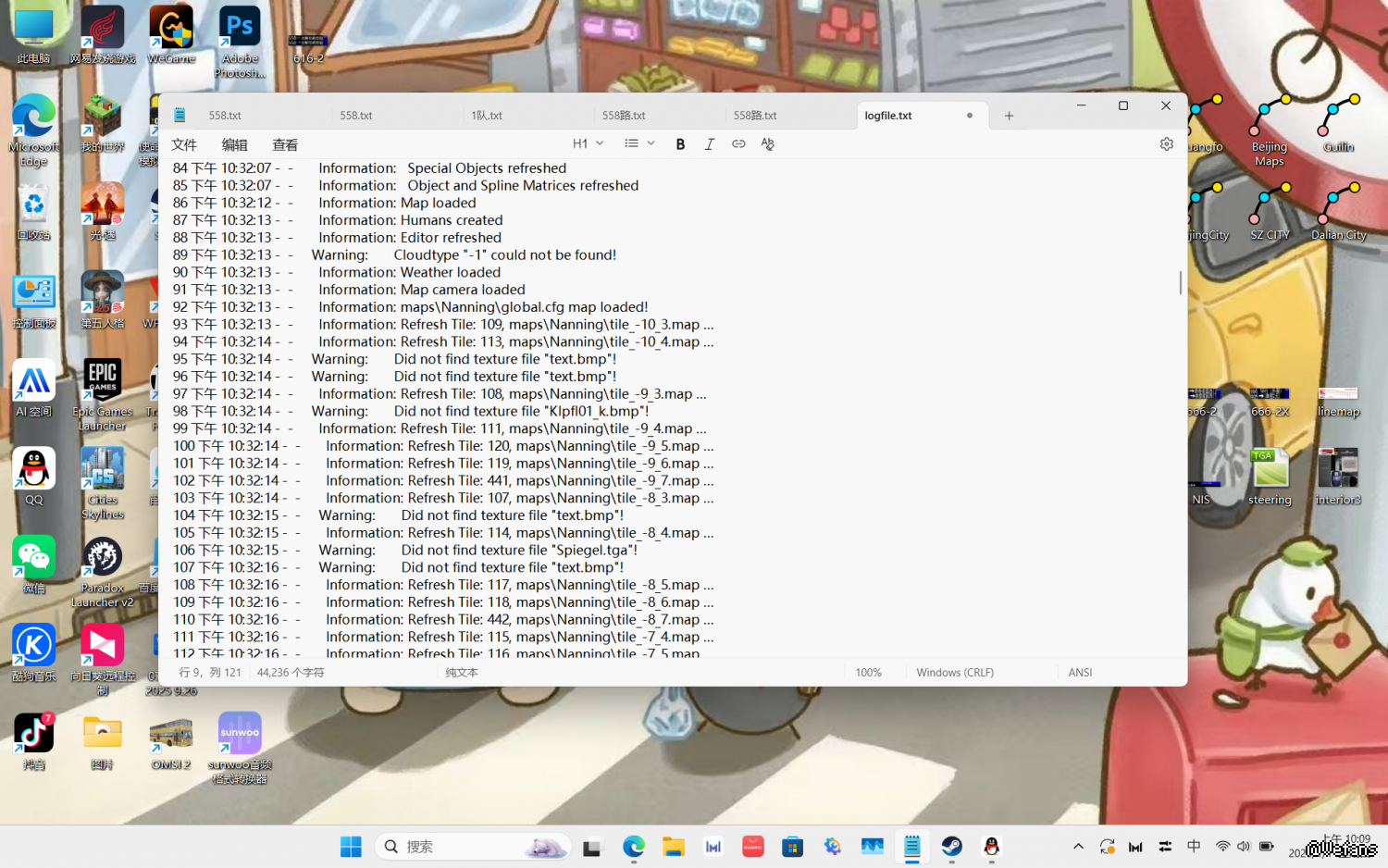Open Notepad settings gear
This screenshot has width=1388, height=868.
[1166, 144]
